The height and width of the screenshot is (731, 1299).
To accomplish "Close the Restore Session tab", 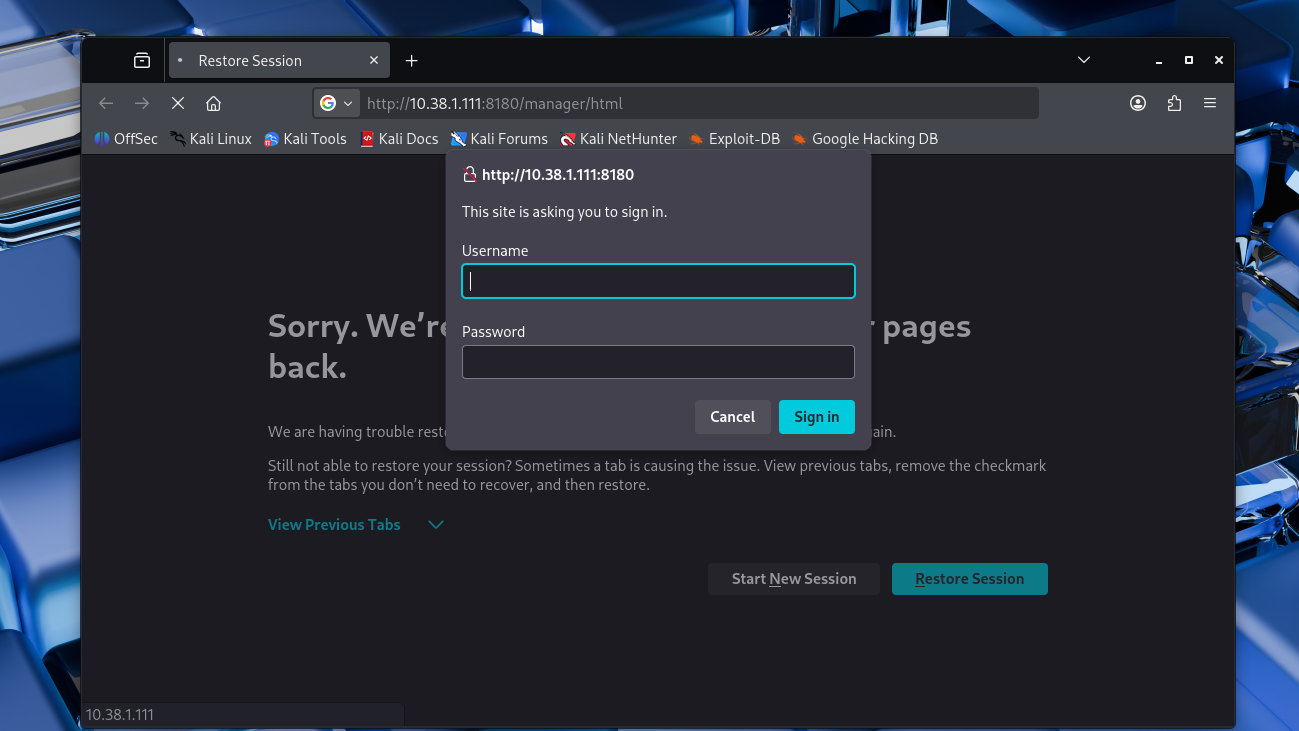I will coord(374,61).
